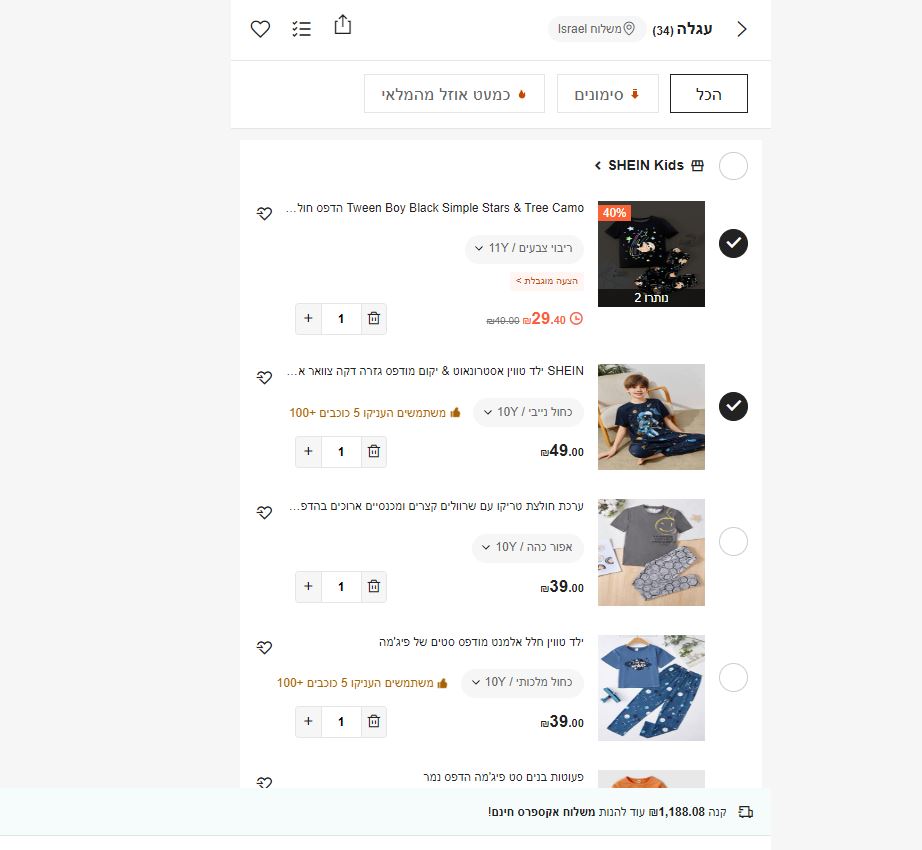The image size is (922, 850).
Task: Click the share cart icon
Action: (343, 25)
